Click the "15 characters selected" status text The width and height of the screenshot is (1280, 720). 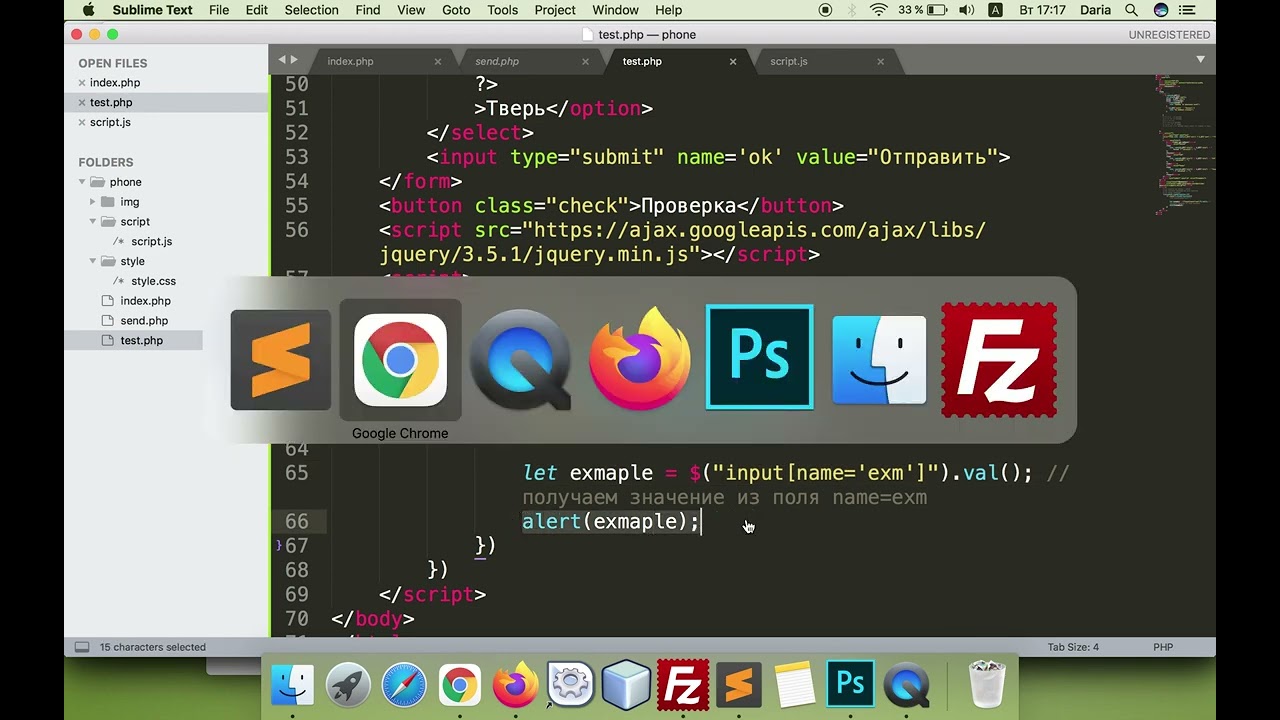152,647
